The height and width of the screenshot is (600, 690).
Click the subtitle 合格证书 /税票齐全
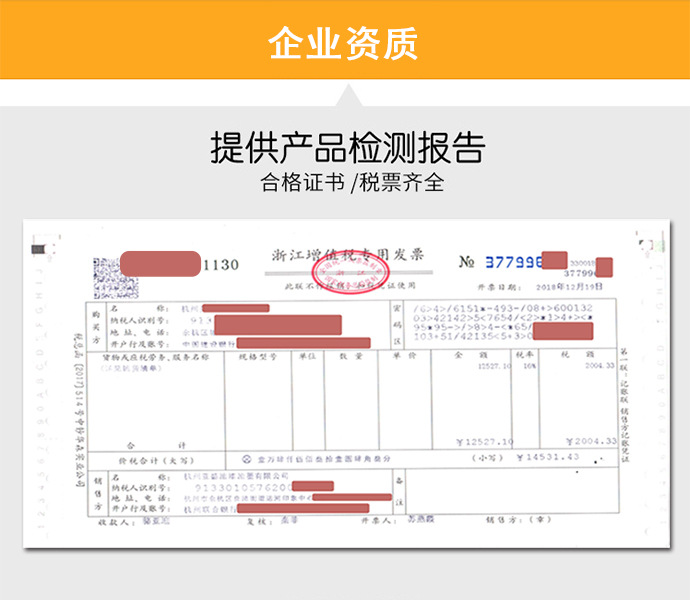pyautogui.click(x=345, y=184)
